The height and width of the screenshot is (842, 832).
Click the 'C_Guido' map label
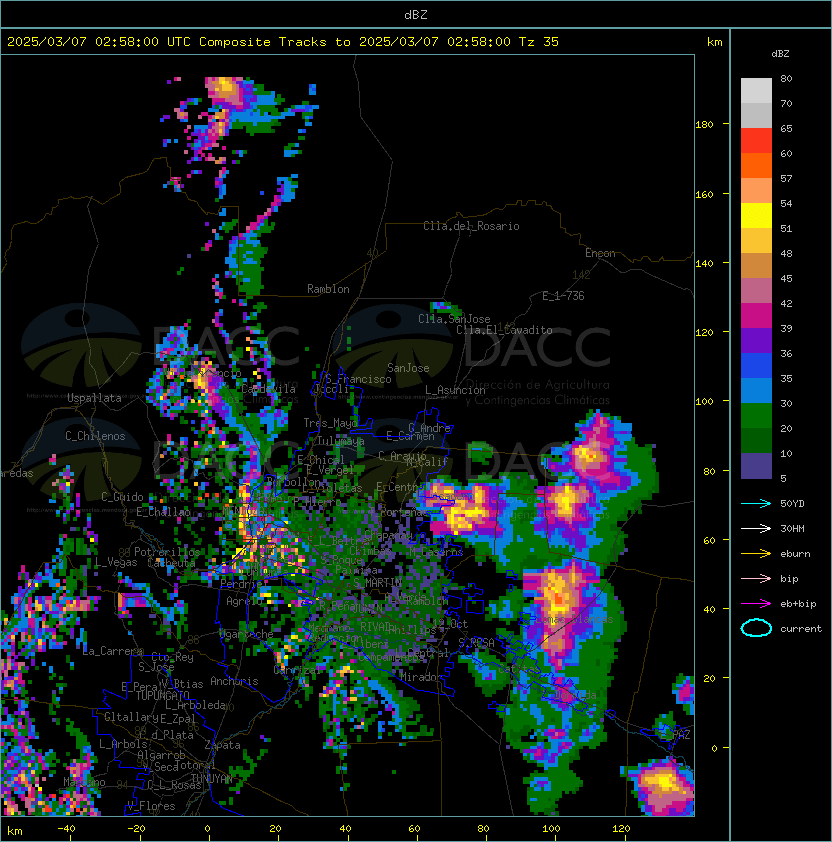tap(122, 497)
